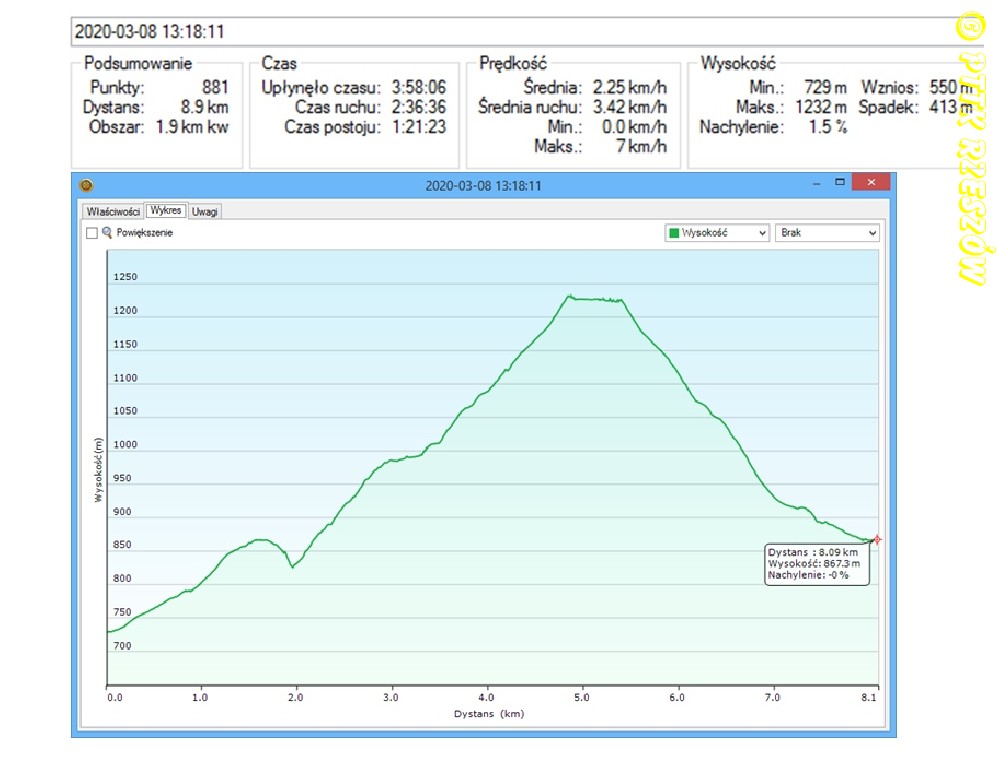Expand the Brak secondary series dropdown
The height and width of the screenshot is (768, 999).
click(x=827, y=233)
